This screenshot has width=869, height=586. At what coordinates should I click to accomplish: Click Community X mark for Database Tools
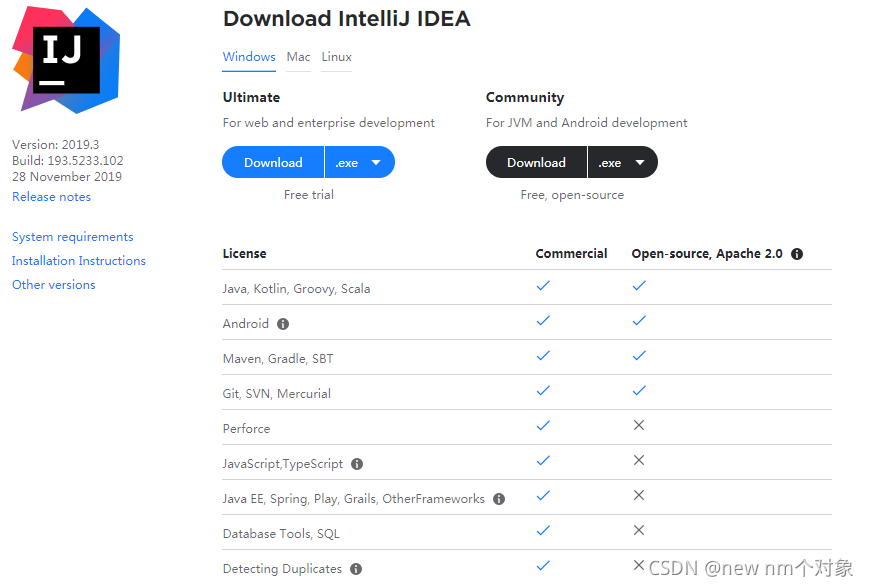coord(639,530)
